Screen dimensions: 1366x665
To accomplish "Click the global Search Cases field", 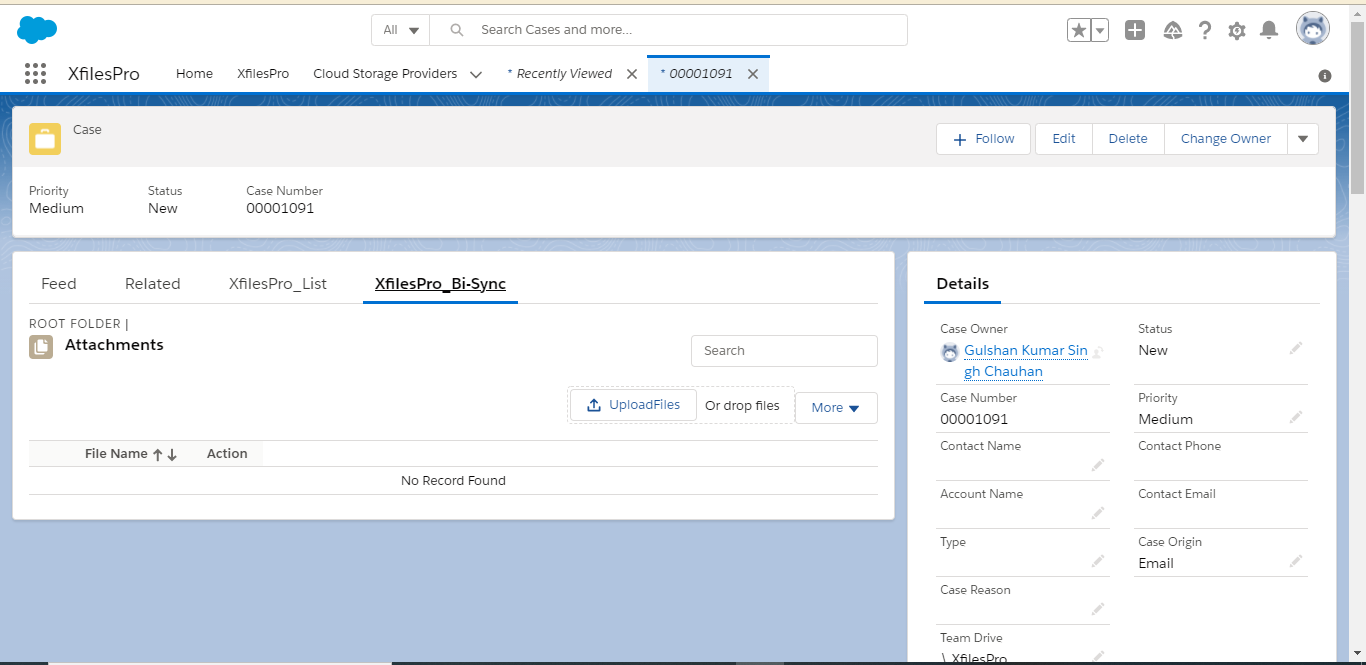I will tap(669, 30).
